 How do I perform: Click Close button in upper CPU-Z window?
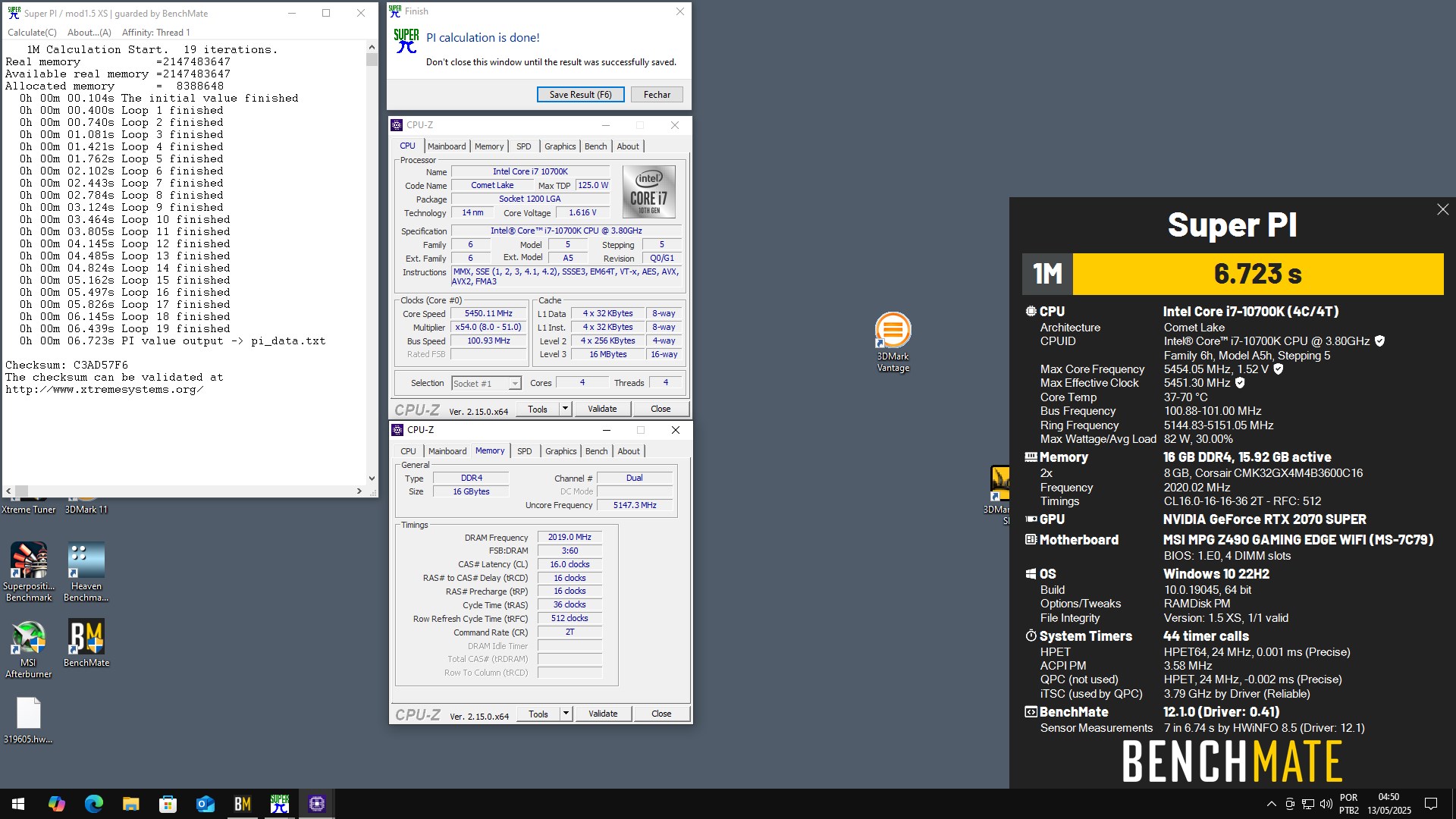[x=661, y=409]
